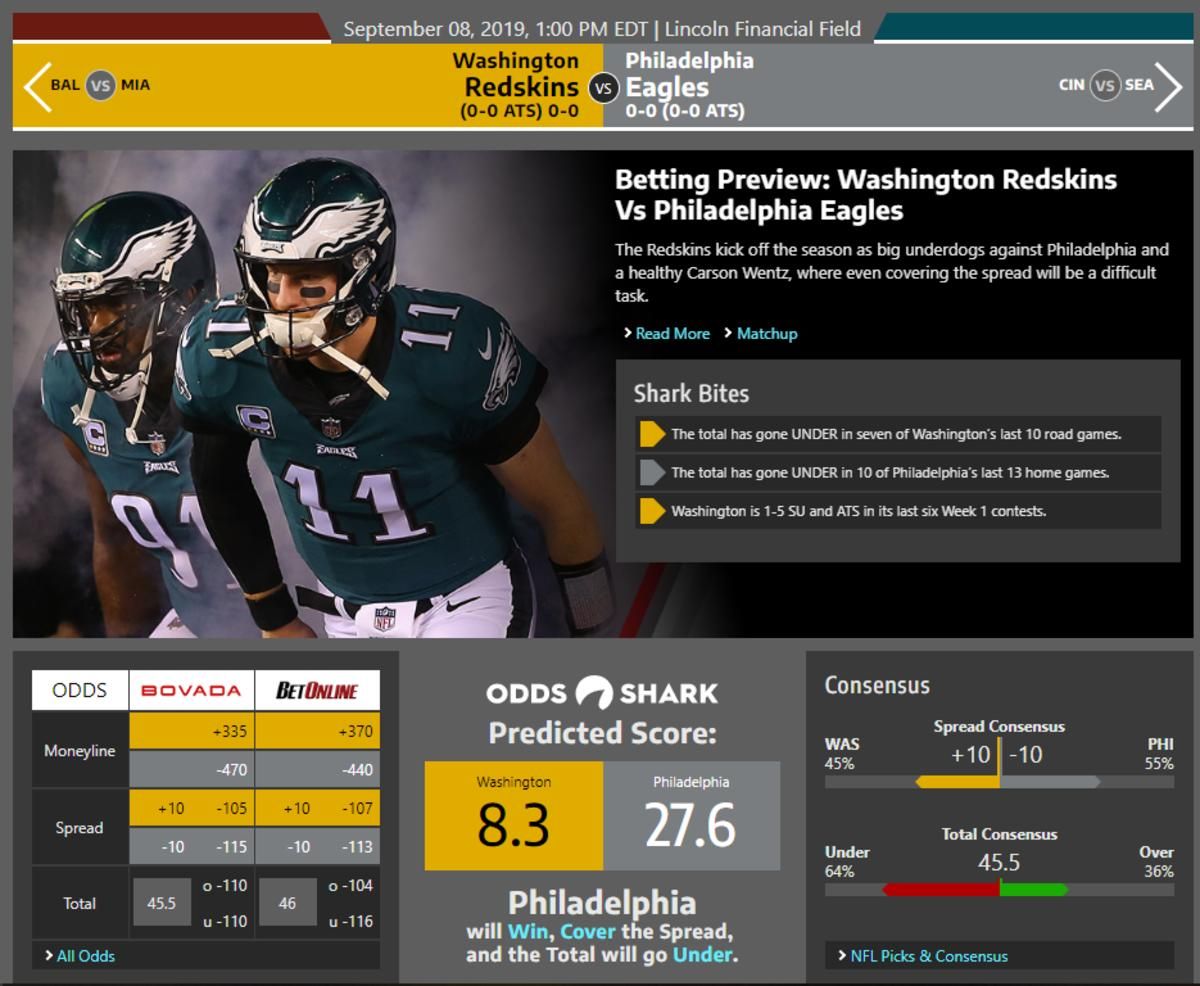The image size is (1200, 986).
Task: Click the VS badge between BAL and MIA
Action: pyautogui.click(x=100, y=85)
